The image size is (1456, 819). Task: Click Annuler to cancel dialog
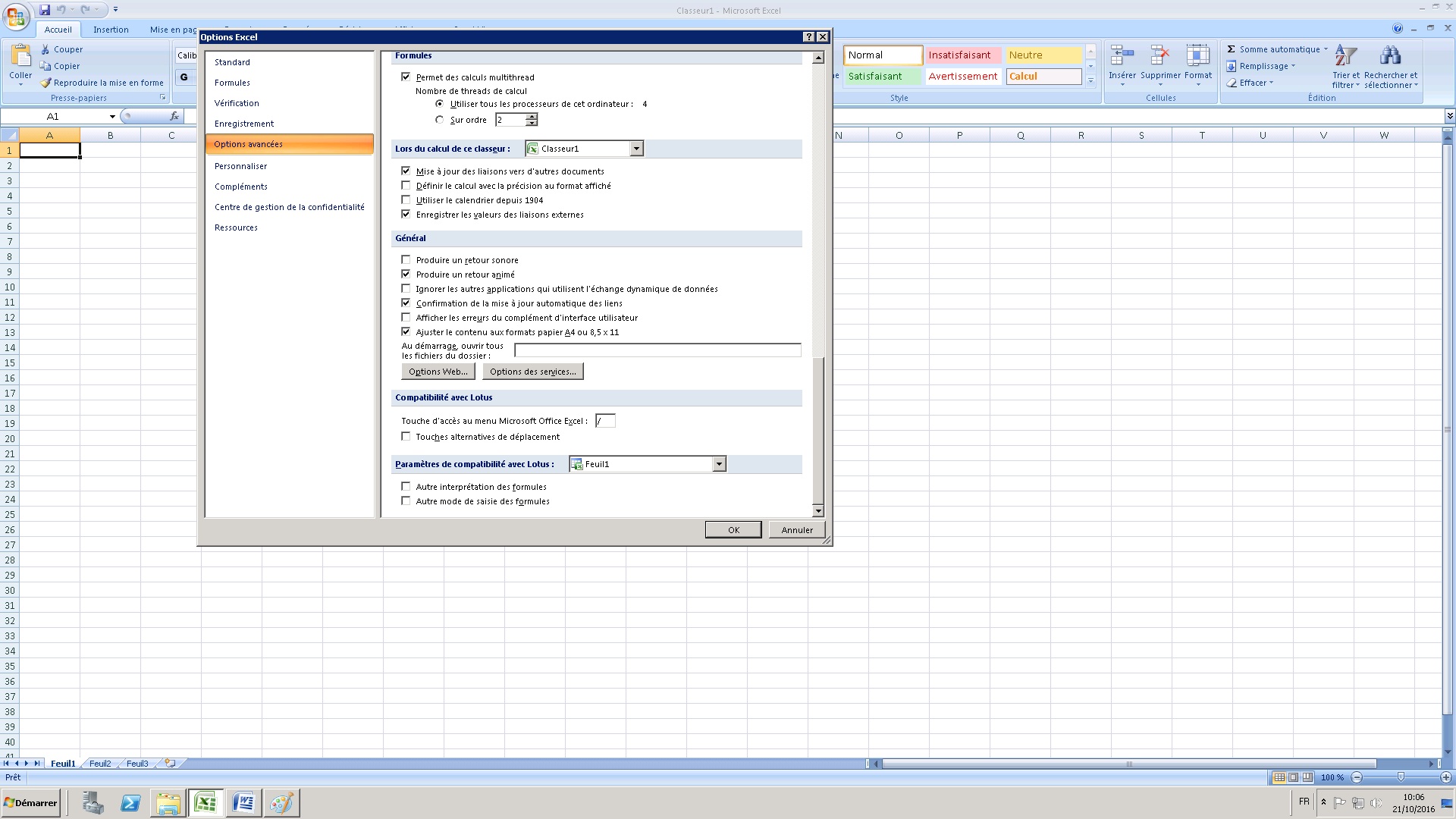click(x=797, y=529)
